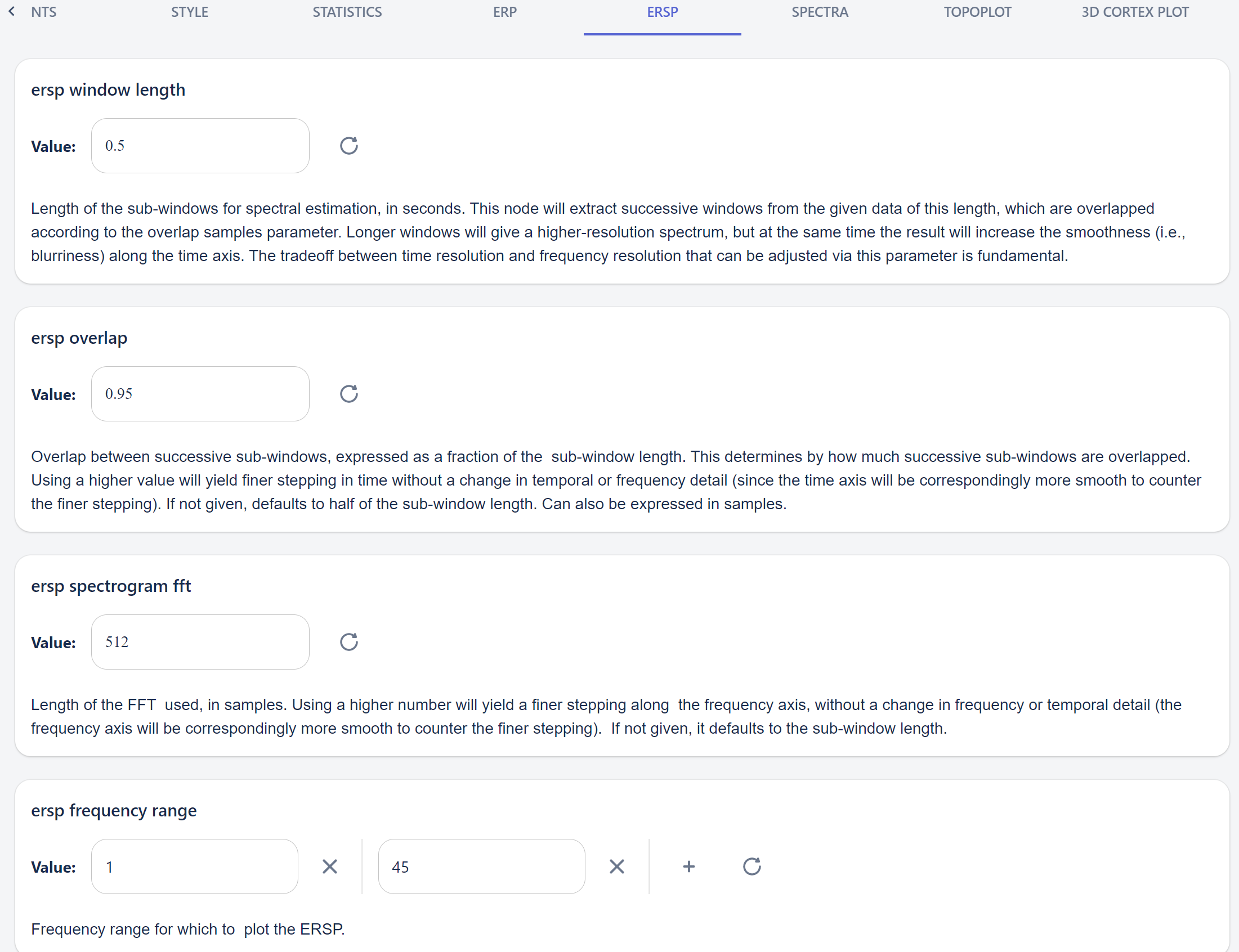Image resolution: width=1239 pixels, height=952 pixels.
Task: Edit the upper frequency field 45
Action: pyautogui.click(x=481, y=866)
